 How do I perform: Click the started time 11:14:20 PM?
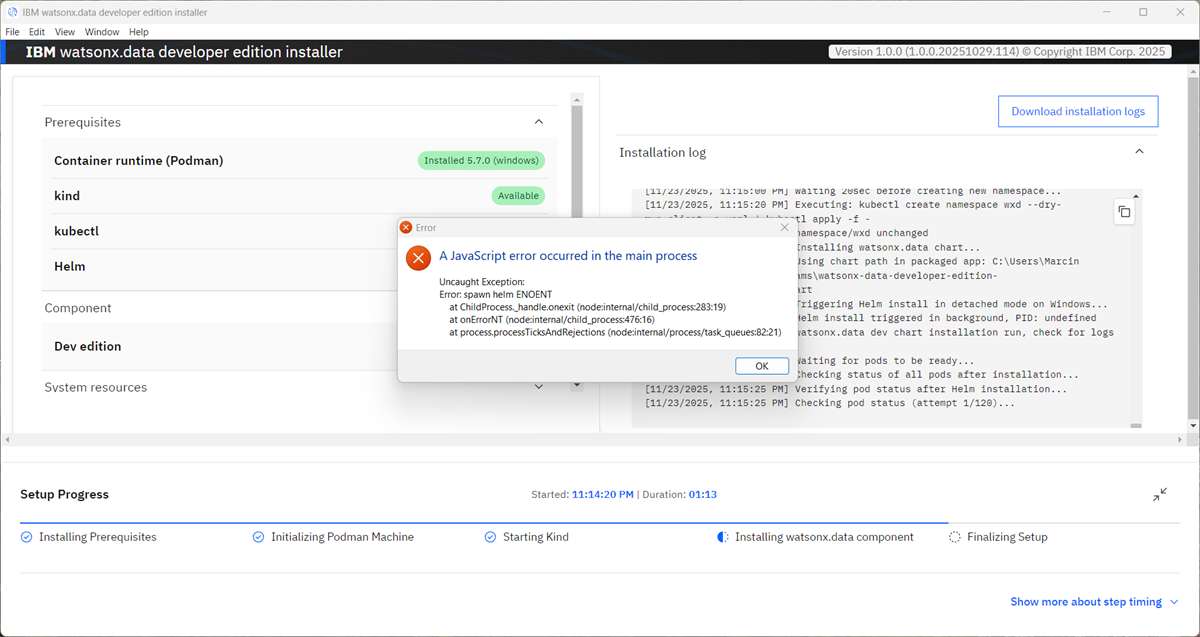pos(603,494)
